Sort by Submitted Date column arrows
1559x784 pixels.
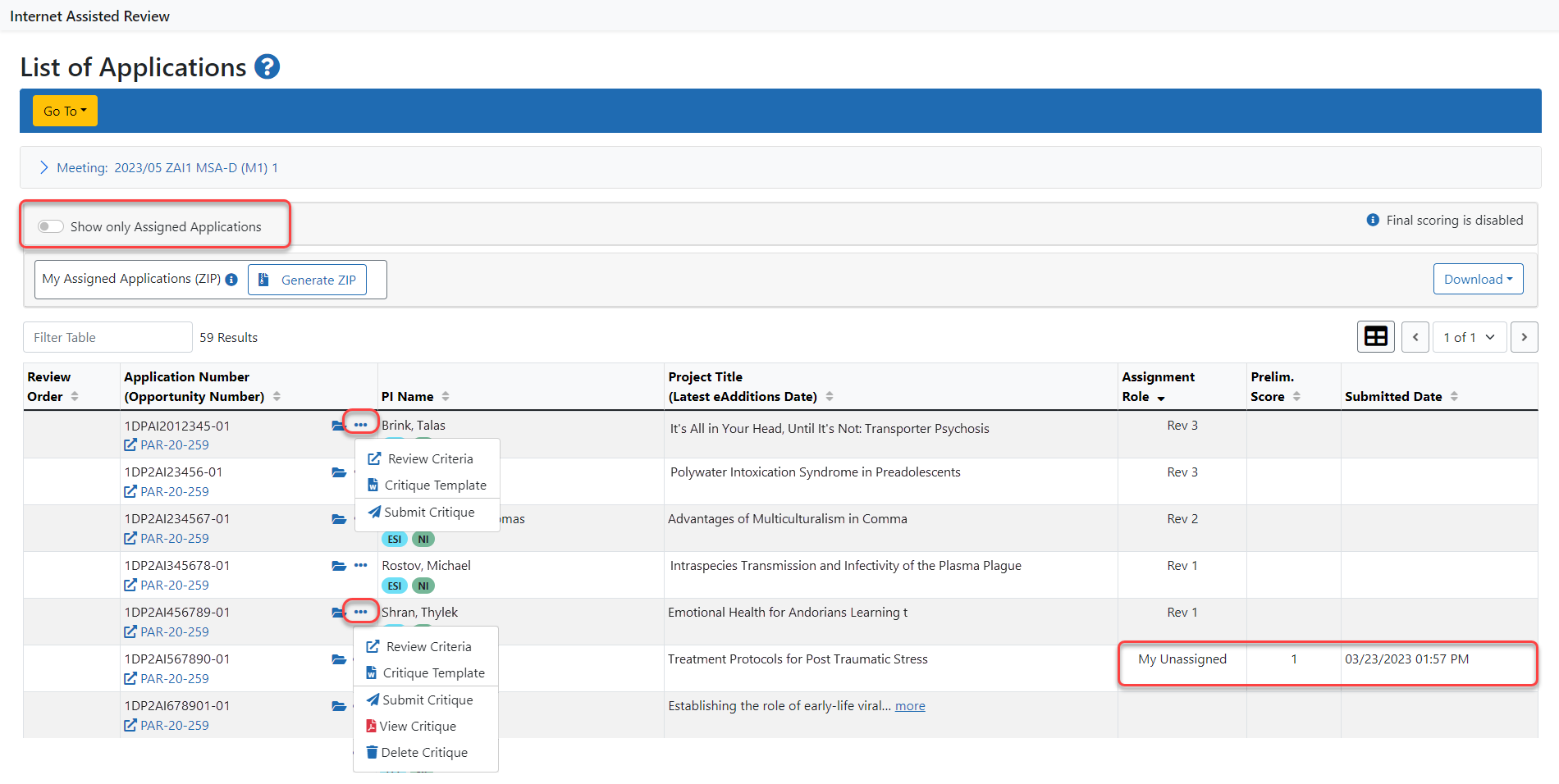tap(1454, 396)
